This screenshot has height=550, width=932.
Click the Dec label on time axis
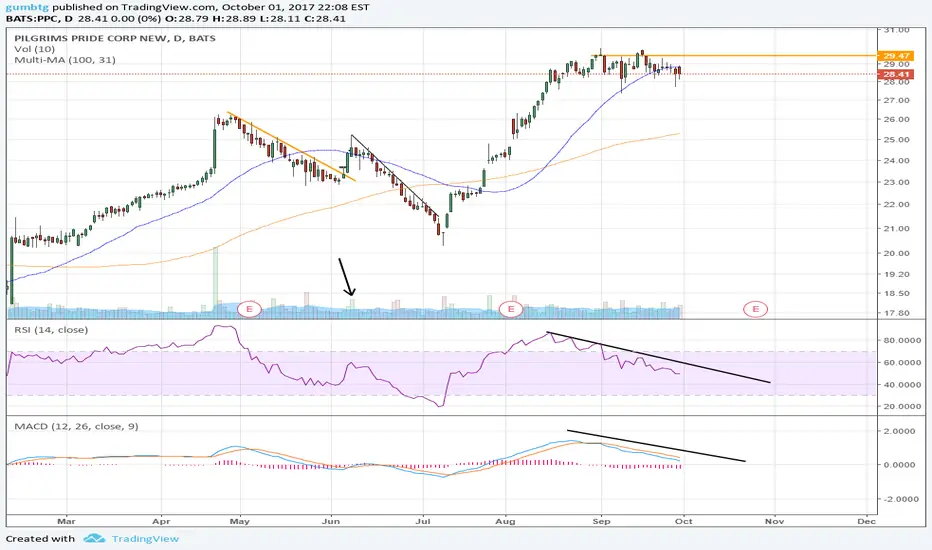point(867,521)
